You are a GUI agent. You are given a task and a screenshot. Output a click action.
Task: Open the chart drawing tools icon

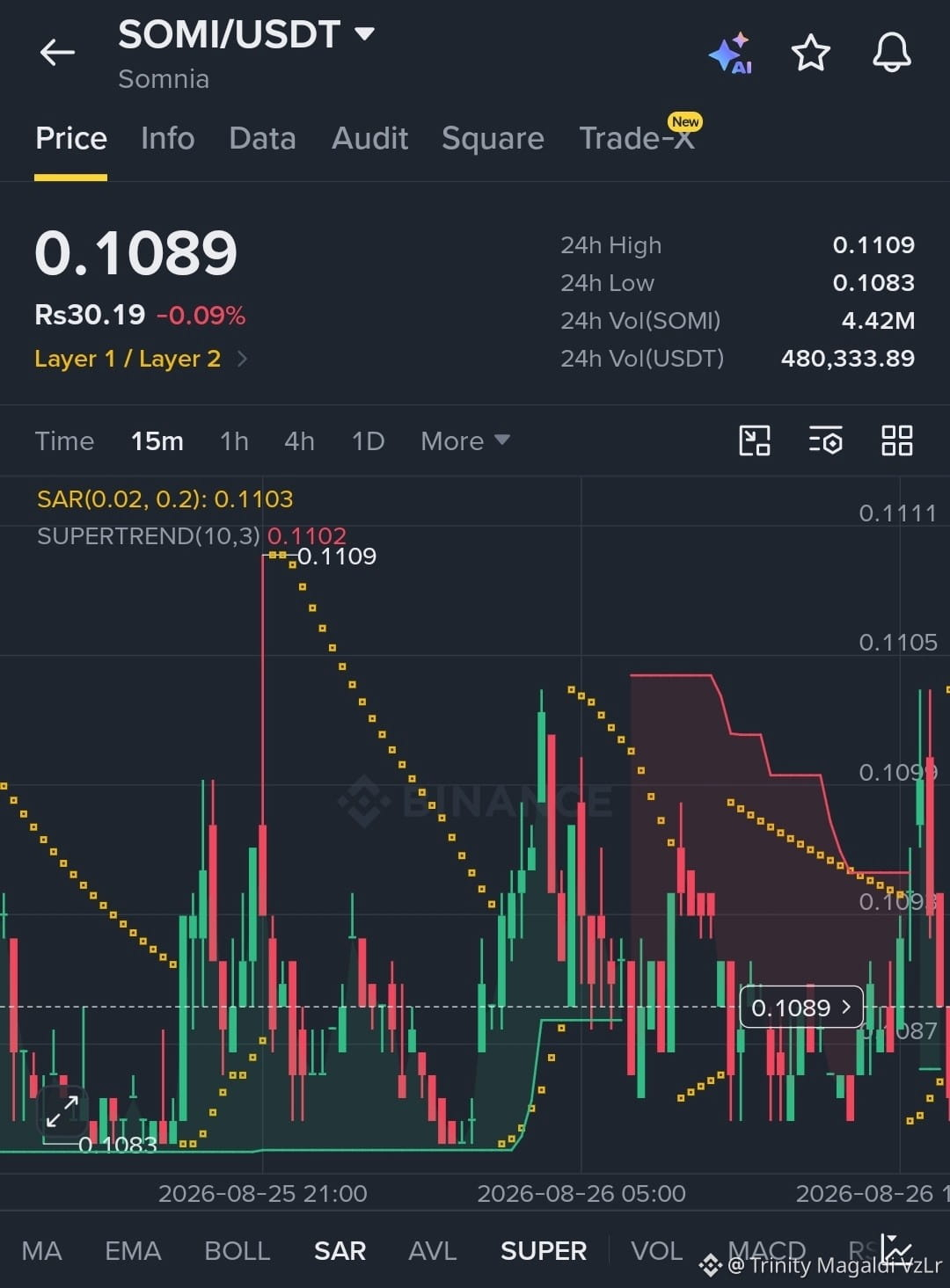click(755, 440)
